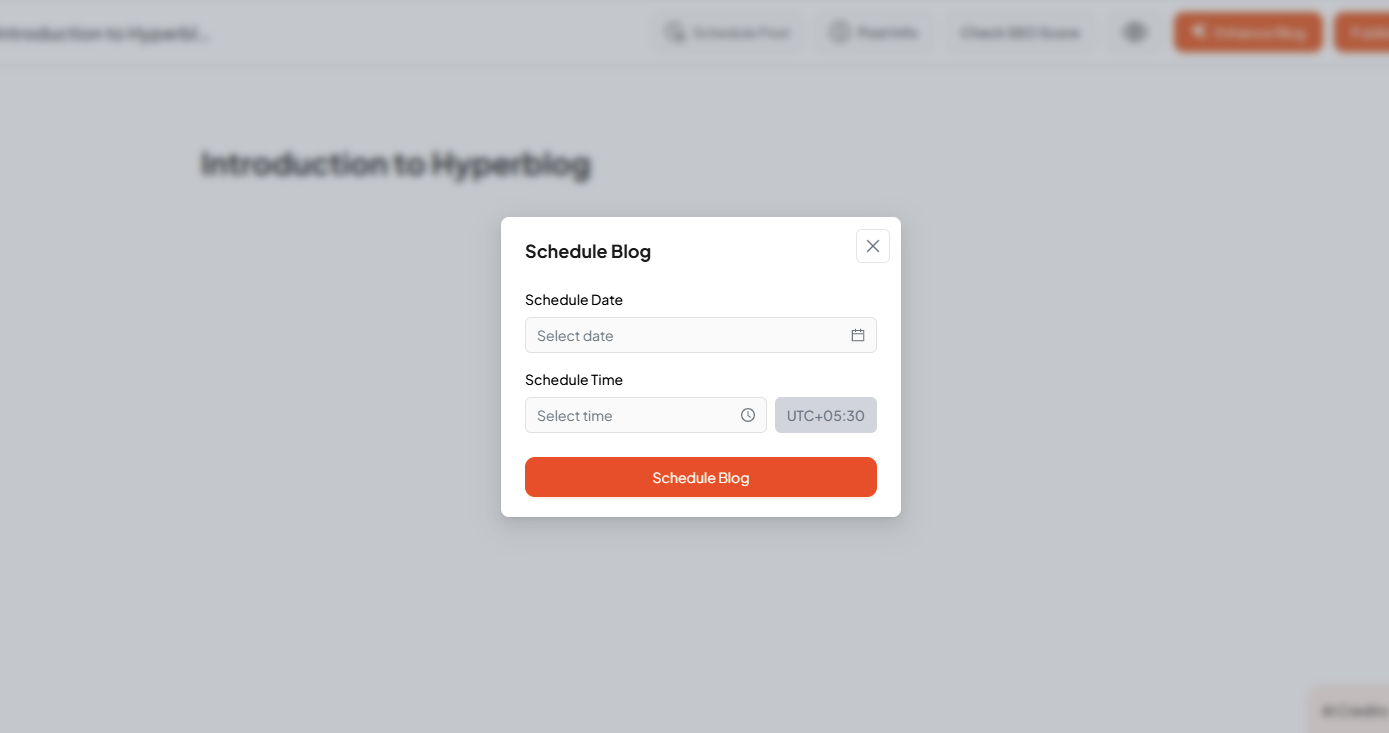The height and width of the screenshot is (733, 1389).
Task: Click the Enhance Blog button
Action: [x=1247, y=31]
